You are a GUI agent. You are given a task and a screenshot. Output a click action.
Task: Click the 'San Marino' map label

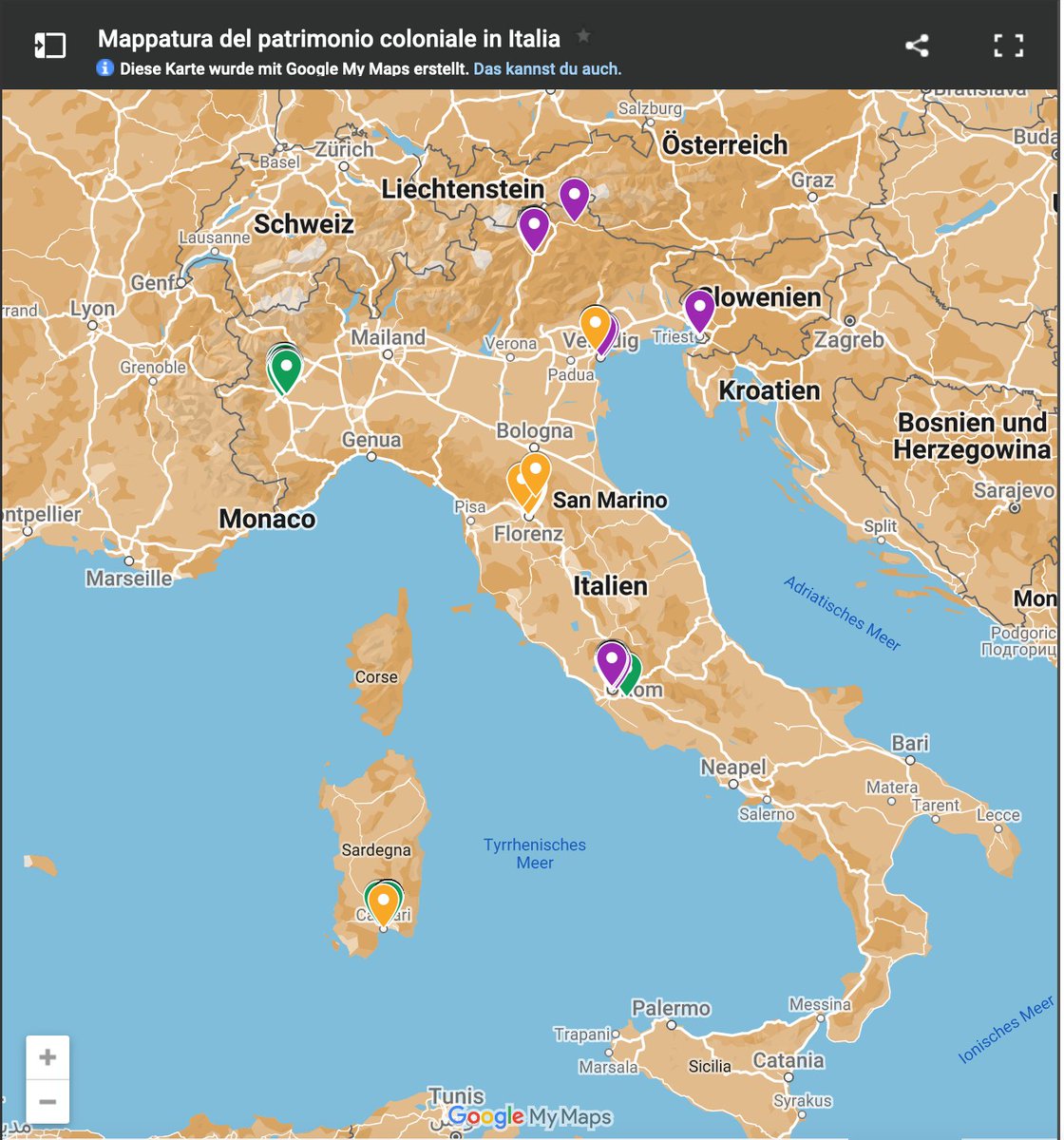click(610, 500)
